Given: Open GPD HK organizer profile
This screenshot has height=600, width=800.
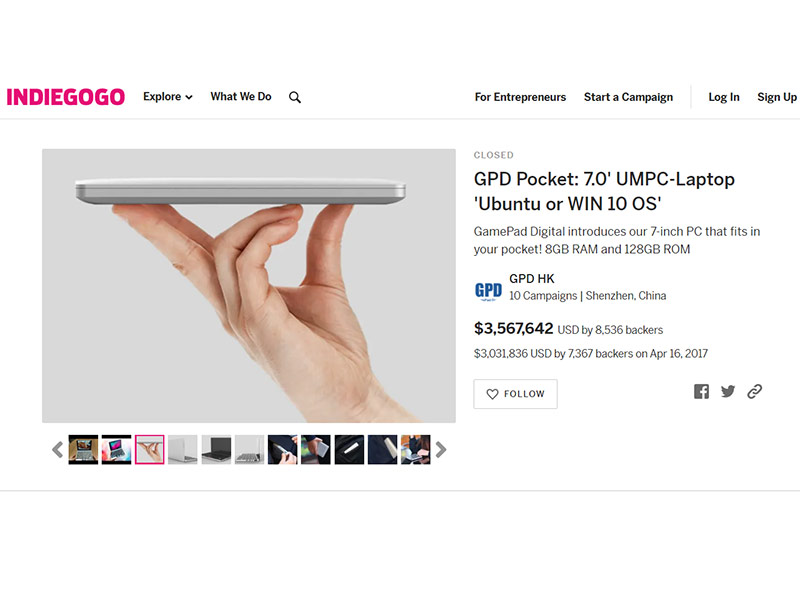Looking at the screenshot, I should (x=532, y=279).
